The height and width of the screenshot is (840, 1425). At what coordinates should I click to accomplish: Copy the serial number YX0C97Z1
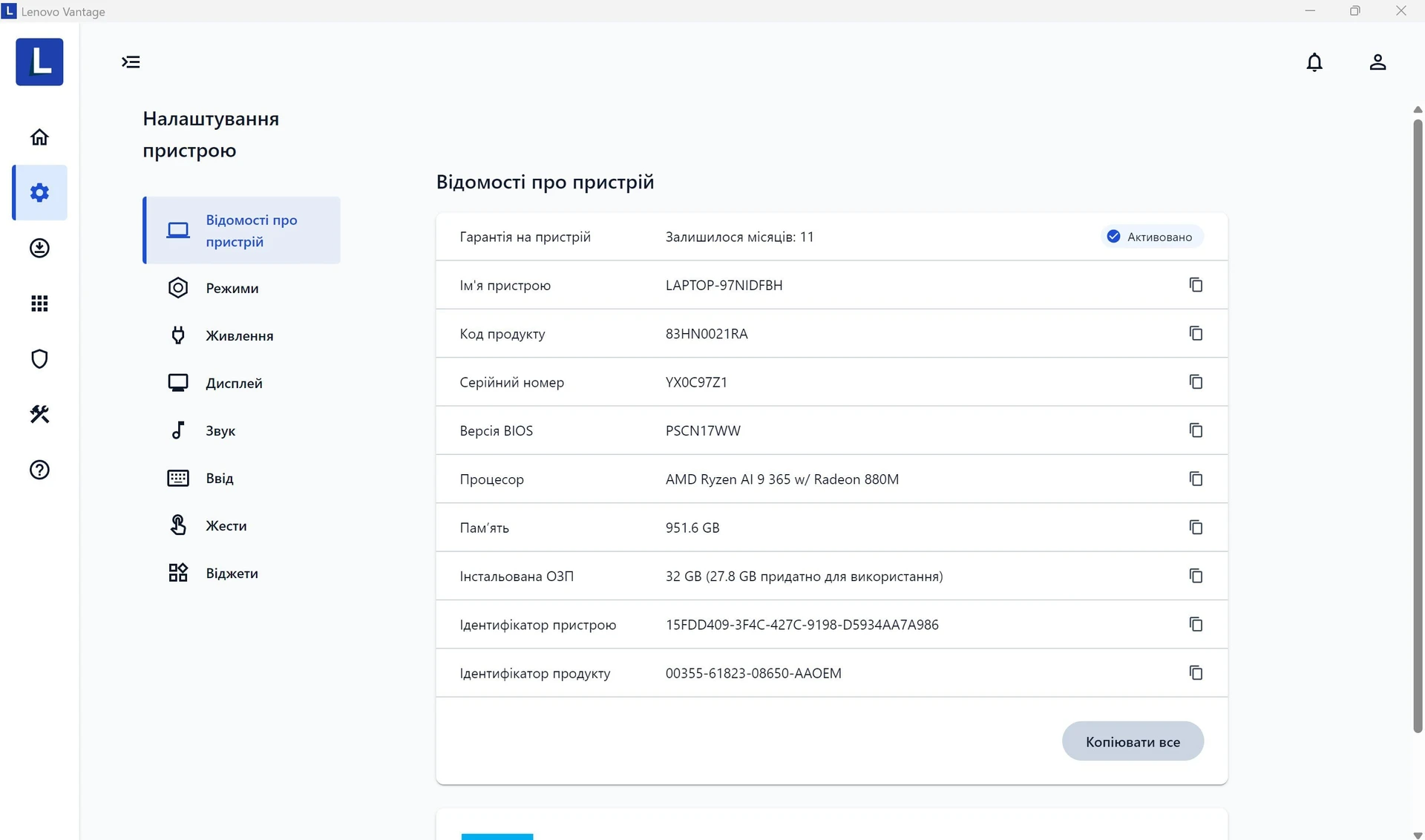pyautogui.click(x=1196, y=381)
